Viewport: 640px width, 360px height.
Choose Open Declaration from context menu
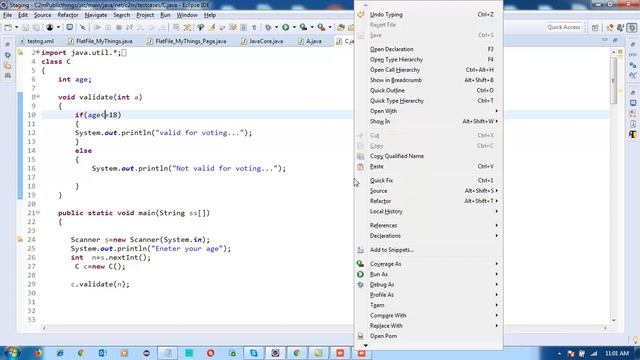pyautogui.click(x=429, y=49)
